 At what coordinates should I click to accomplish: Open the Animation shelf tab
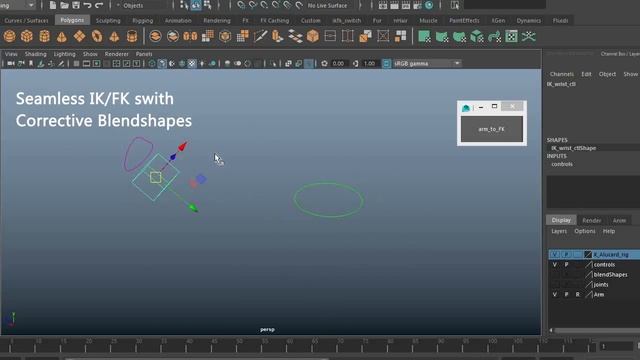coord(178,20)
